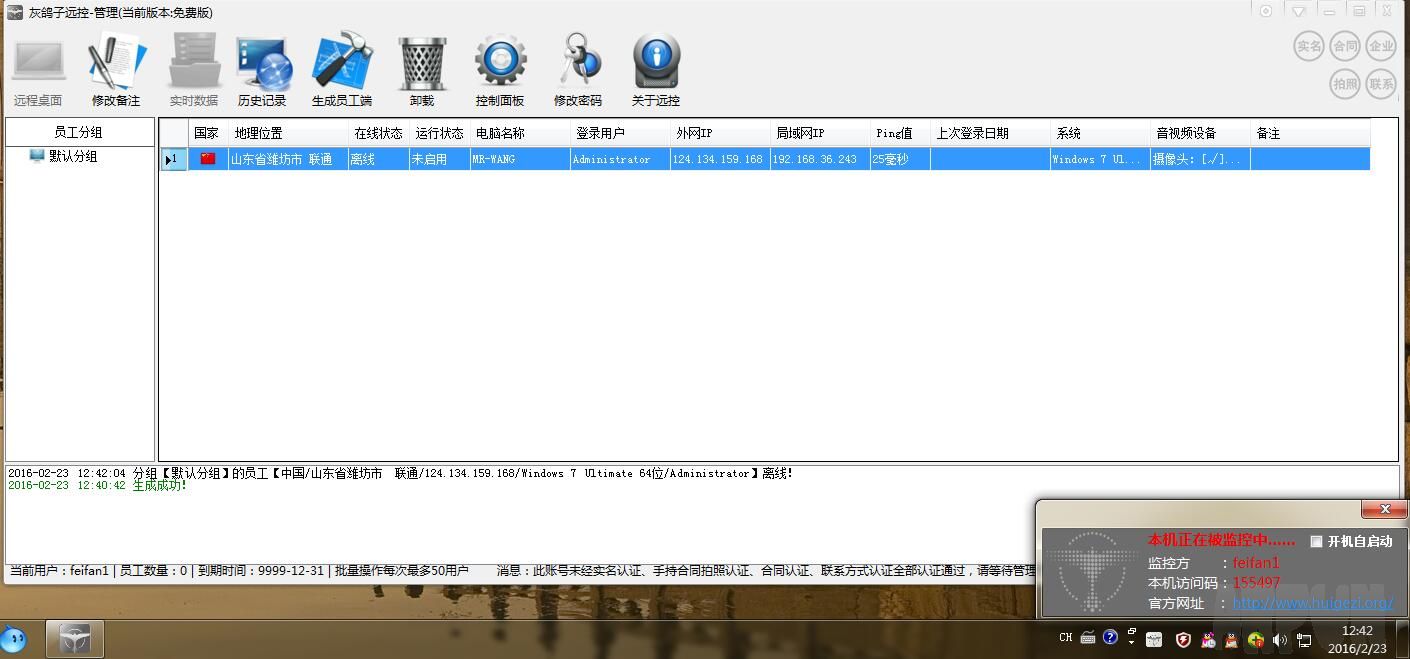The image size is (1410, 659).
Task: Click the 卸载 trash bin icon
Action: tap(422, 70)
